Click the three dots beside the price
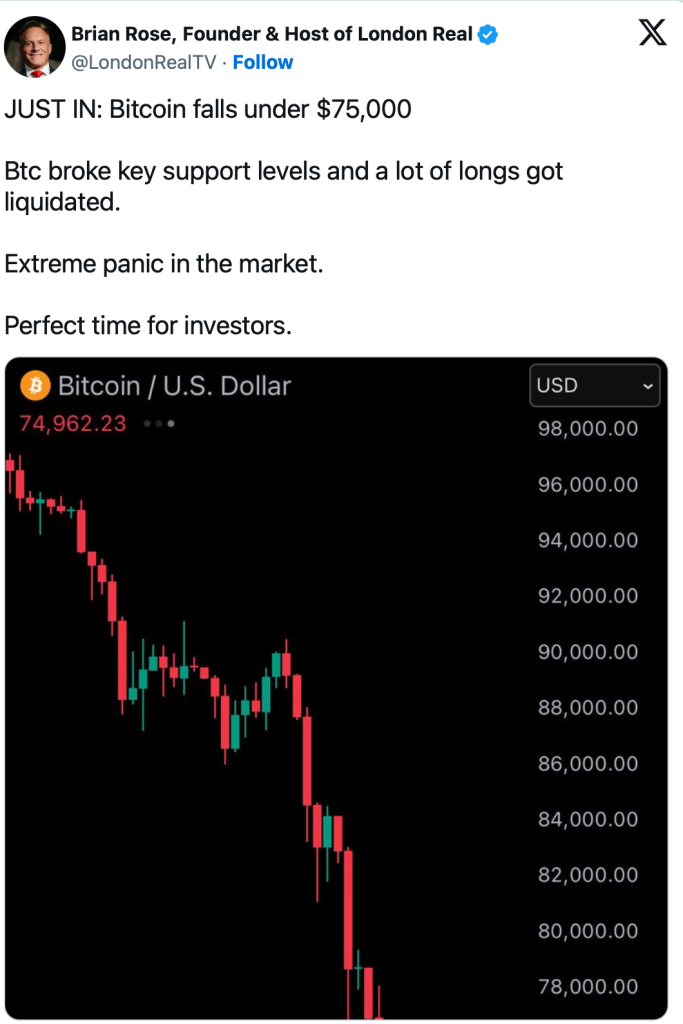 pos(160,424)
